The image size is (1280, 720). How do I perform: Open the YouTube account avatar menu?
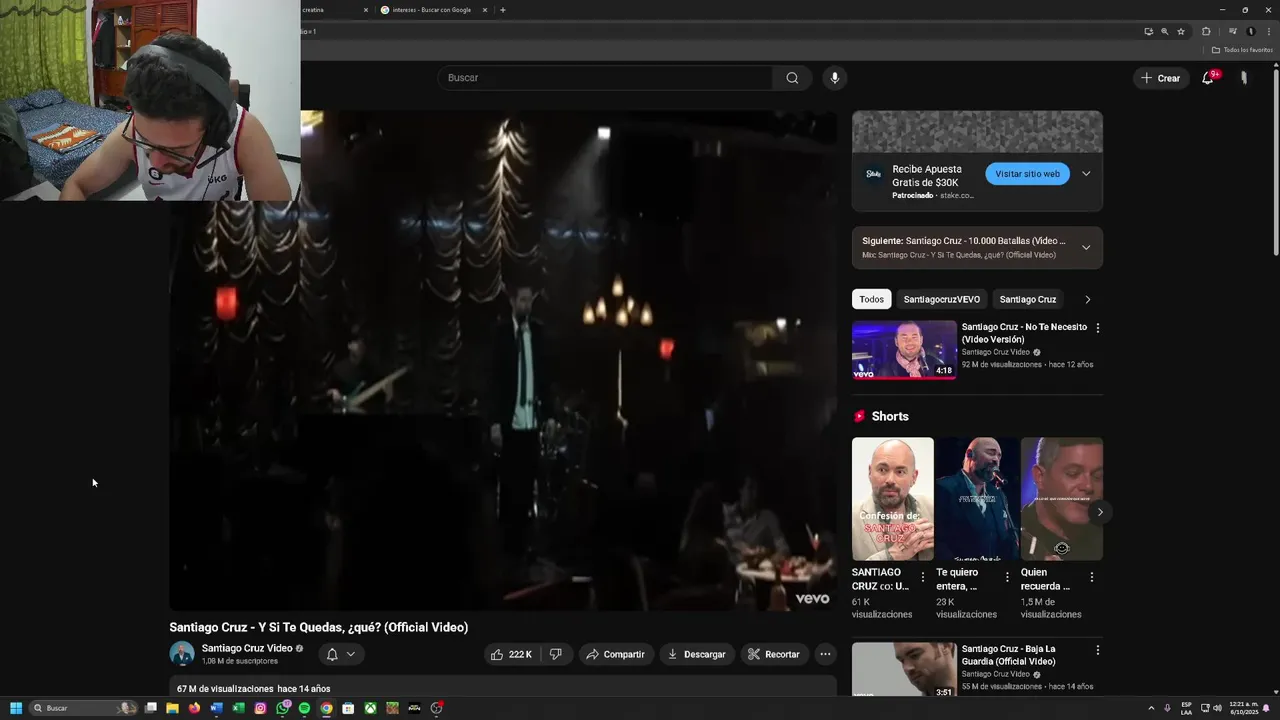pos(1244,78)
